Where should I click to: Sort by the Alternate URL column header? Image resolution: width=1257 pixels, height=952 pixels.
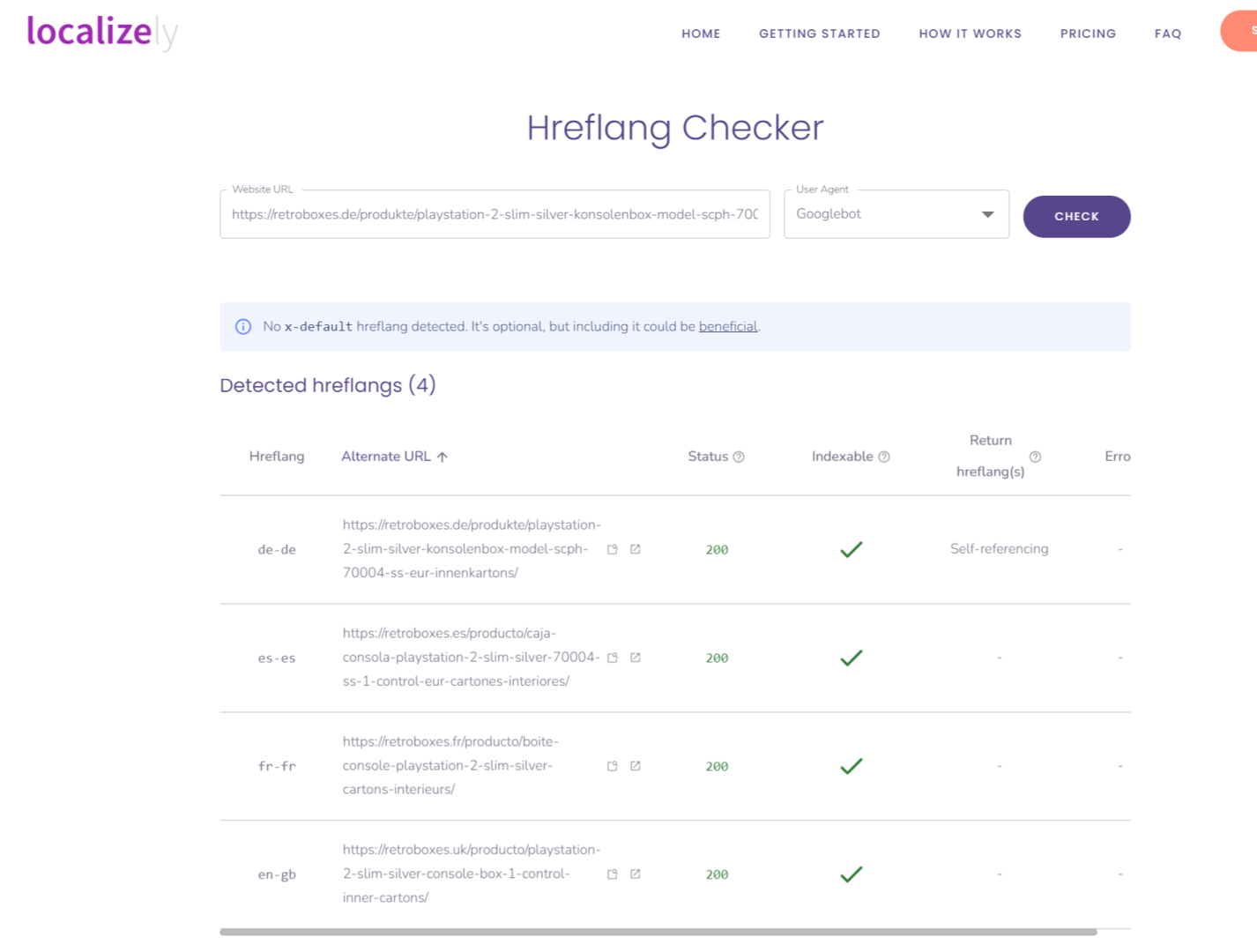click(386, 457)
